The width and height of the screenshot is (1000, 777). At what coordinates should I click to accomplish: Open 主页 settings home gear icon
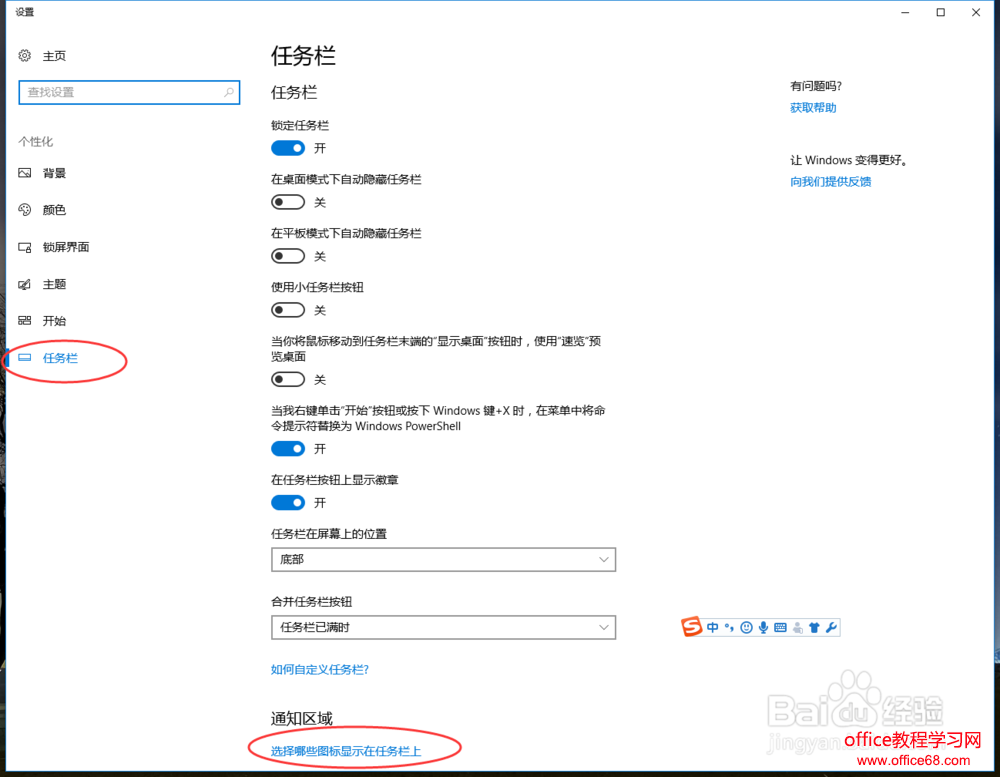point(24,56)
